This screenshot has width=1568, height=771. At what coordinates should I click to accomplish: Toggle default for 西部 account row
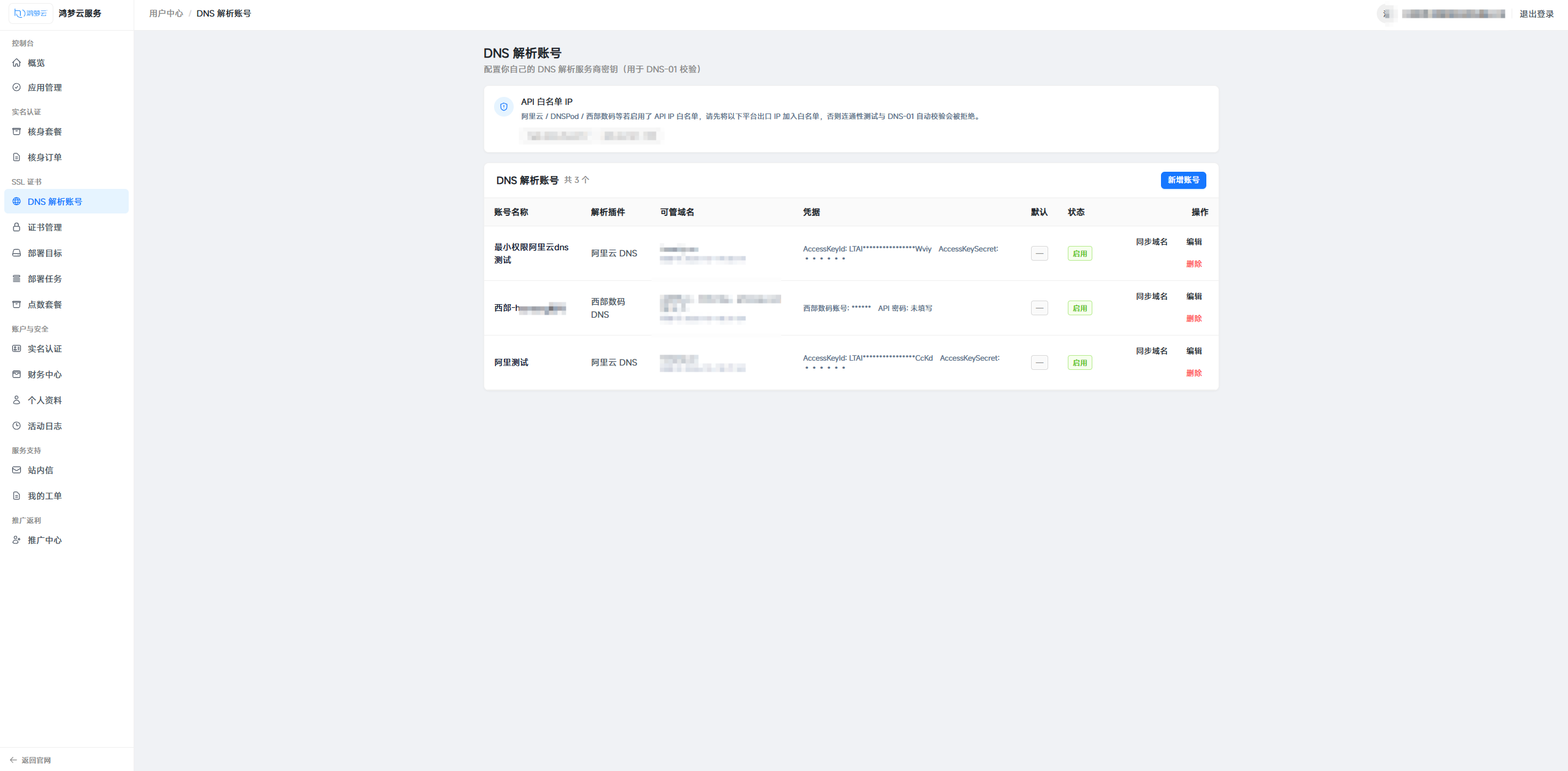click(x=1040, y=308)
